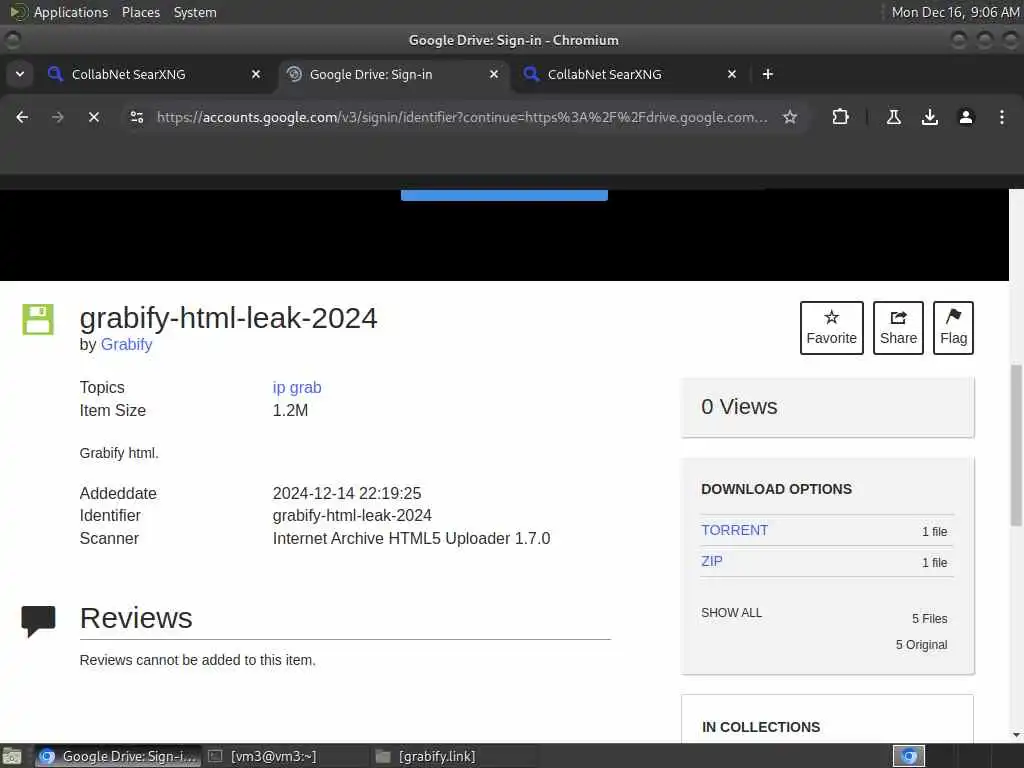This screenshot has height=768, width=1024.
Task: Switch to the last CollabNet SearXNG tab
Action: tap(632, 74)
